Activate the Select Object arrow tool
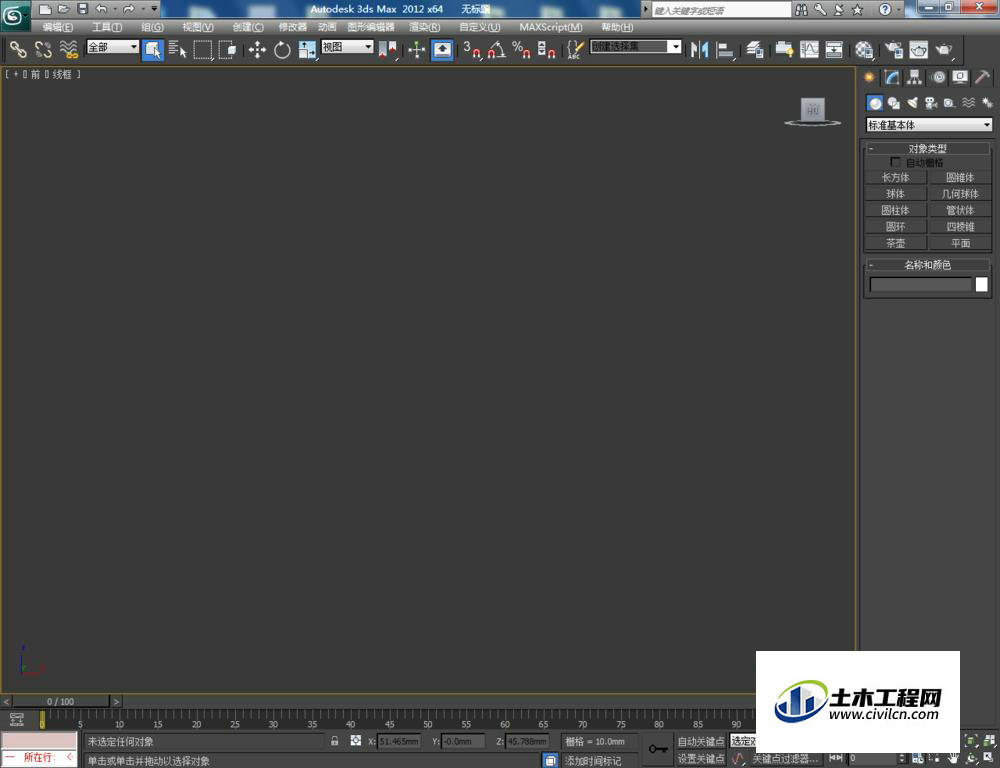Viewport: 1000px width, 768px height. tap(153, 49)
